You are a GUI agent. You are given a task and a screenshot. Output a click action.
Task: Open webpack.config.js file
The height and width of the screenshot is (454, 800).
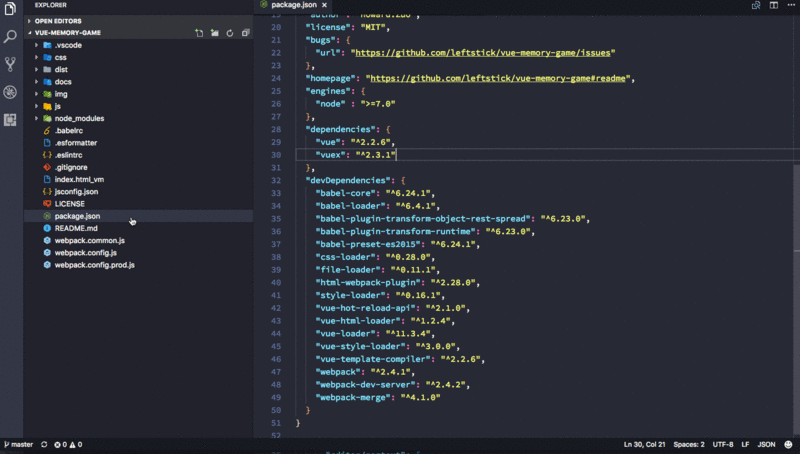[85, 253]
